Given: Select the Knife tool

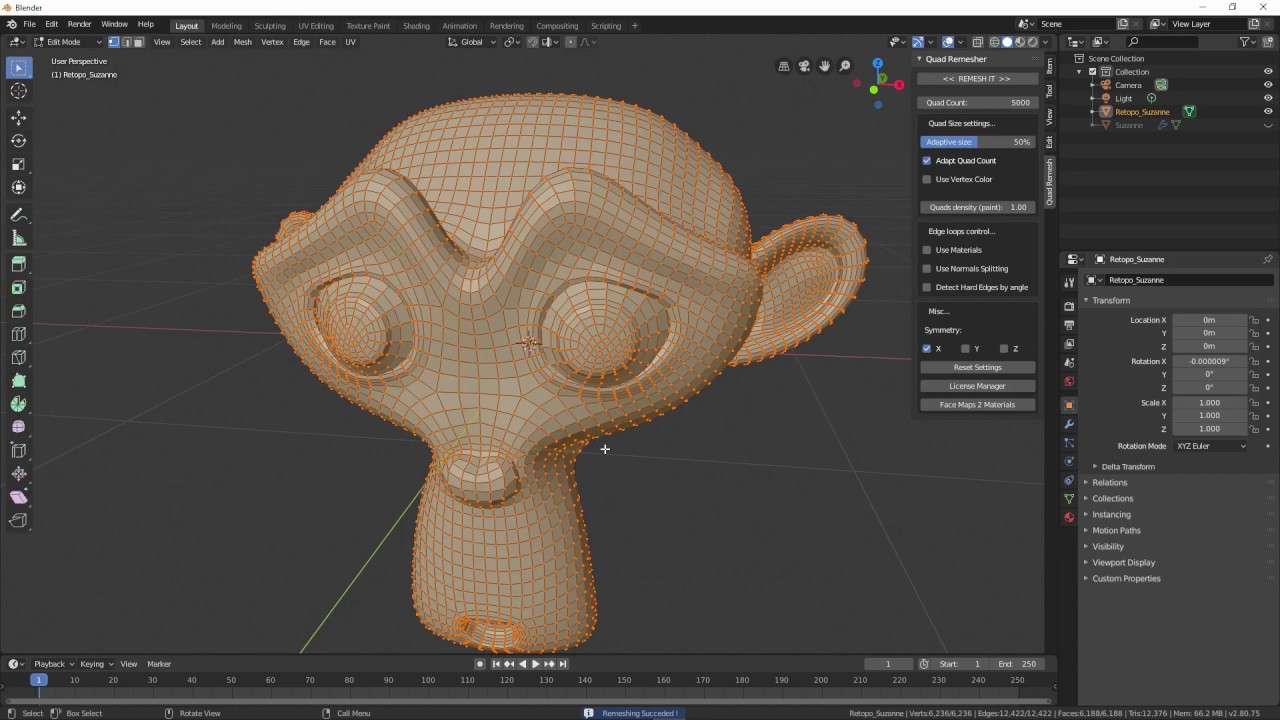Looking at the screenshot, I should (18, 357).
